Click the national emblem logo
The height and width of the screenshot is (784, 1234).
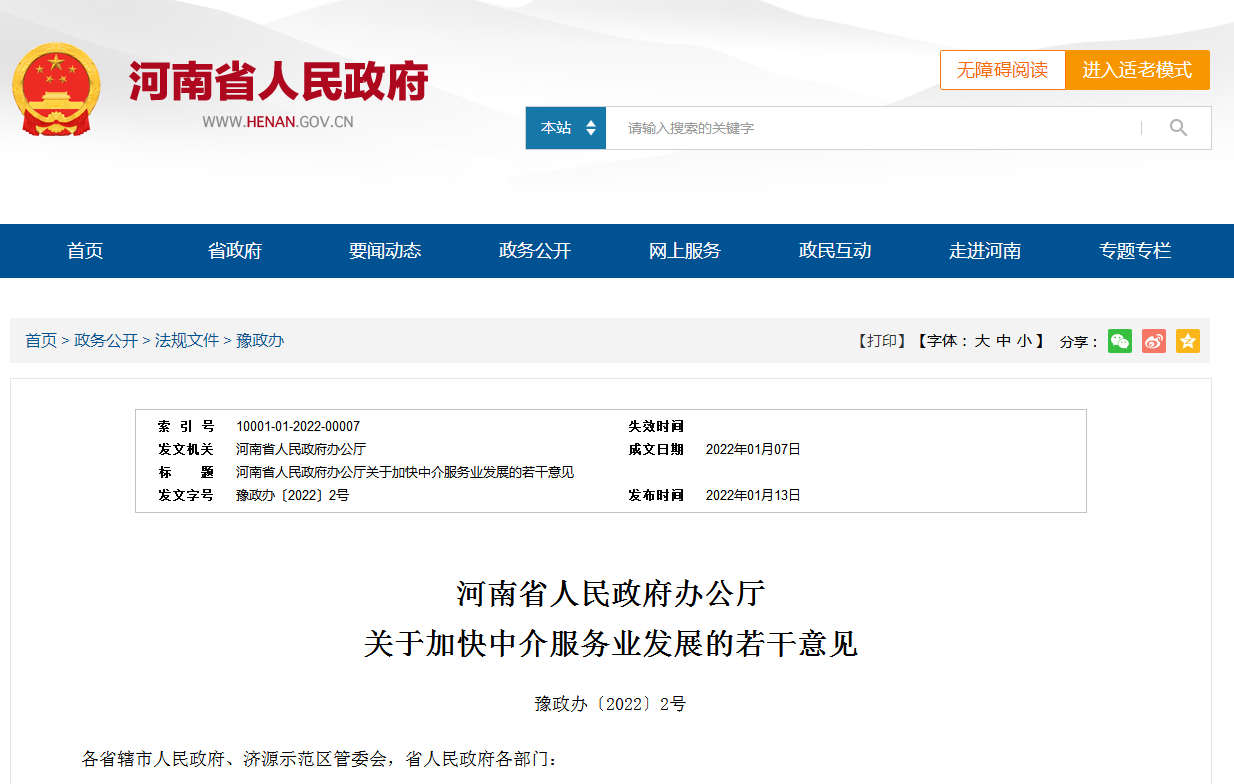pyautogui.click(x=56, y=90)
